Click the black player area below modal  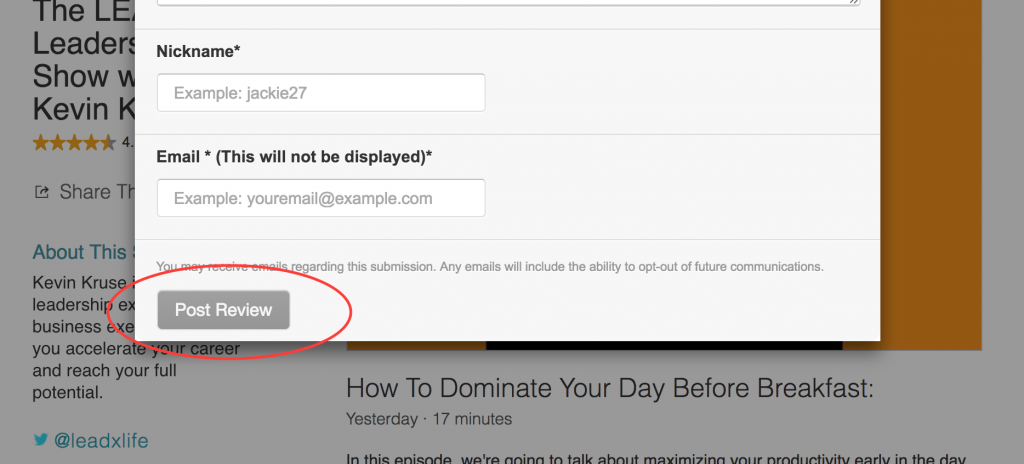[664, 345]
